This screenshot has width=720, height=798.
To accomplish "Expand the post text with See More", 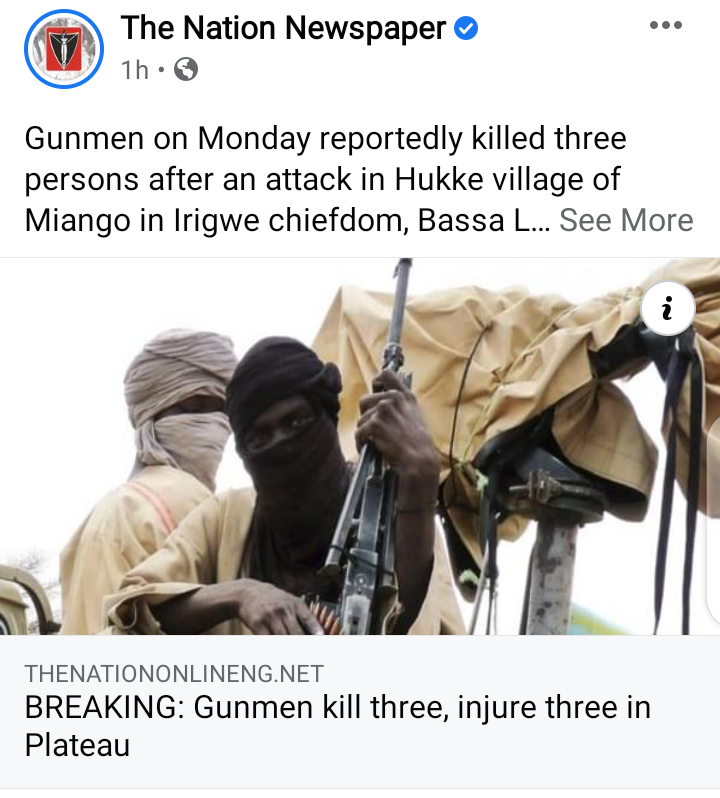I will pos(626,220).
